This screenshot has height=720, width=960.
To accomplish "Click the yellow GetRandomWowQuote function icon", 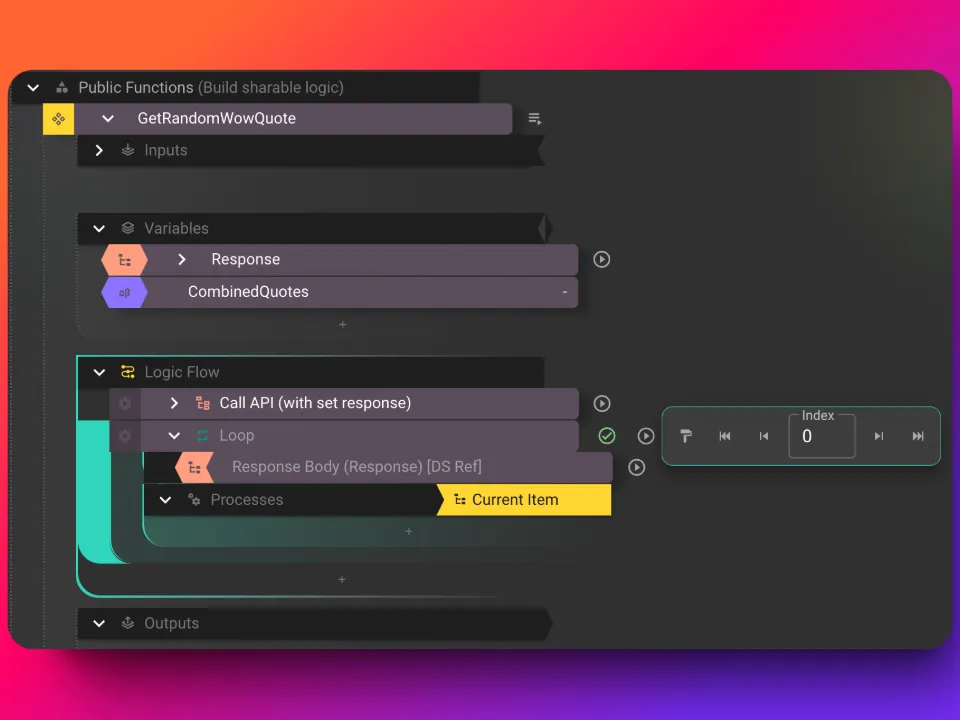I will click(x=58, y=119).
